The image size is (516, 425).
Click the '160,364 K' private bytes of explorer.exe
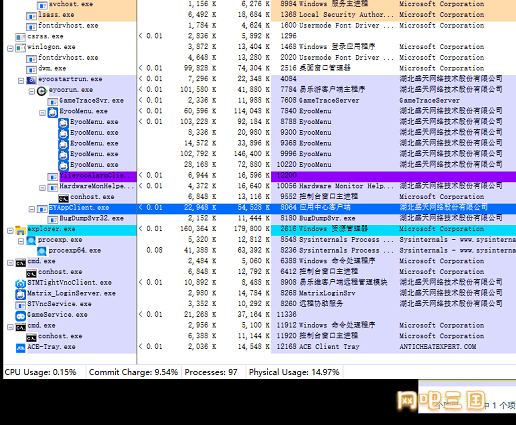pos(198,229)
